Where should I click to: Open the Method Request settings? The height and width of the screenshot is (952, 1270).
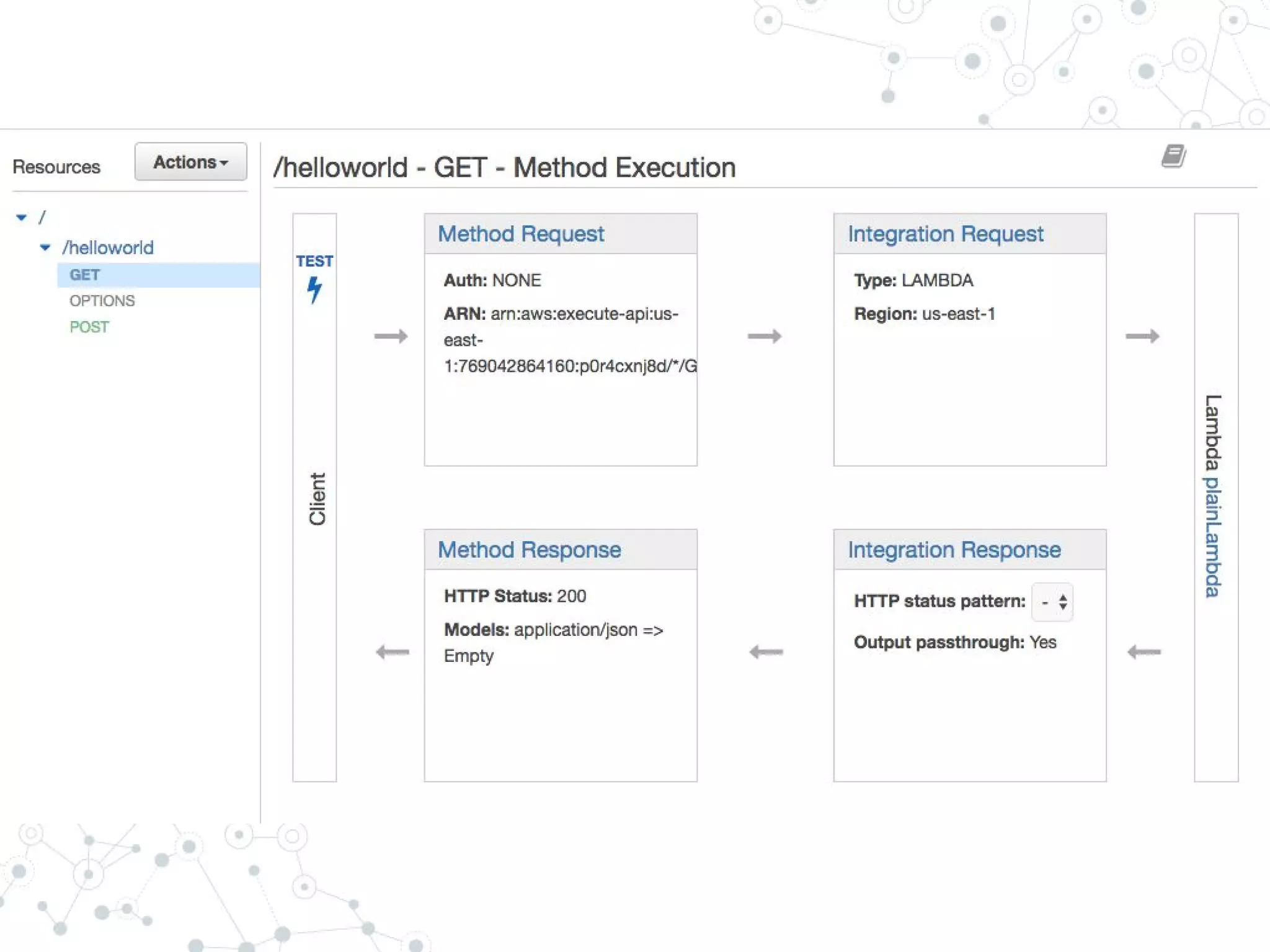520,234
